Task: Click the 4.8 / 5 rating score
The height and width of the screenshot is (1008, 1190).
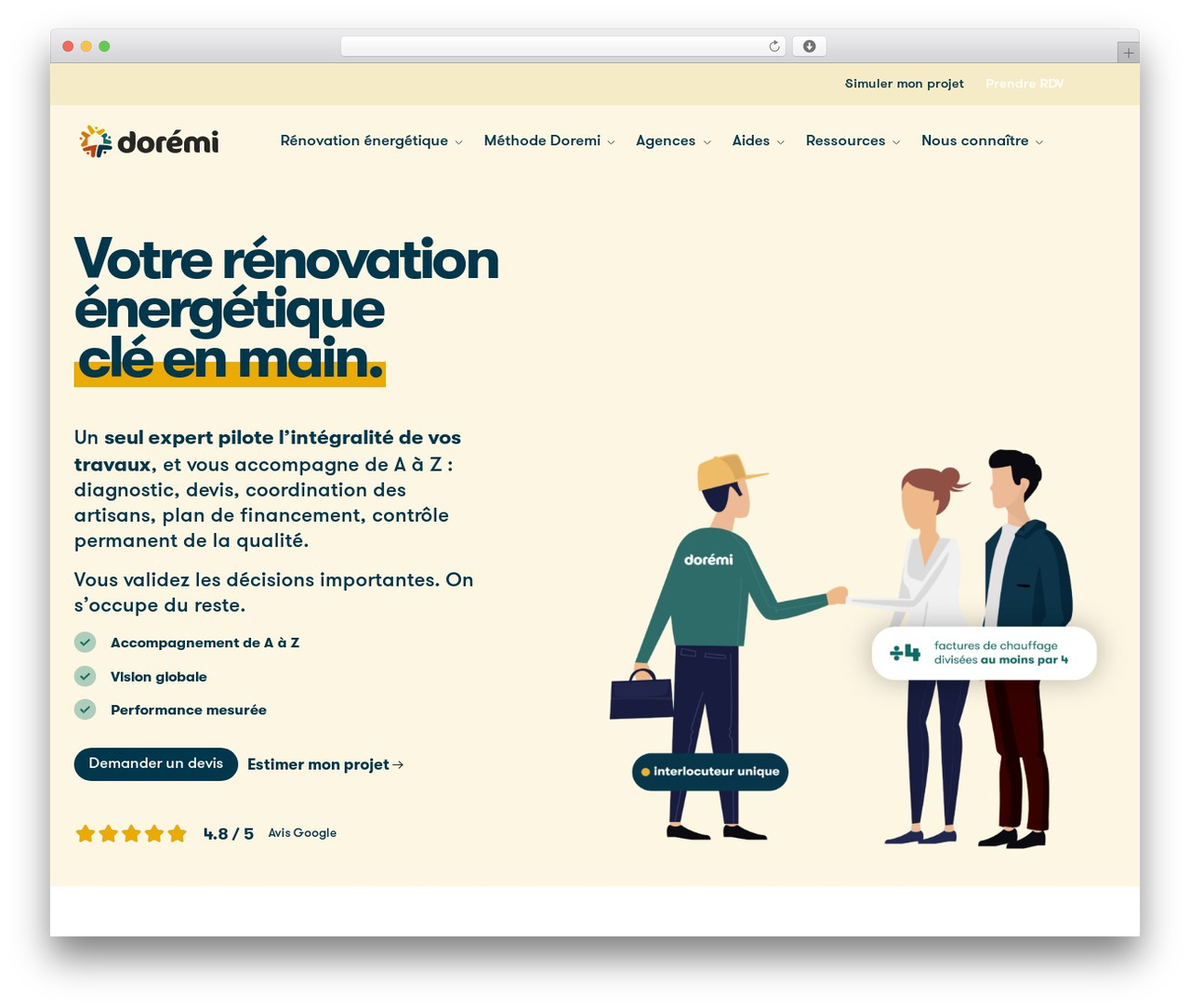Action: [x=229, y=834]
